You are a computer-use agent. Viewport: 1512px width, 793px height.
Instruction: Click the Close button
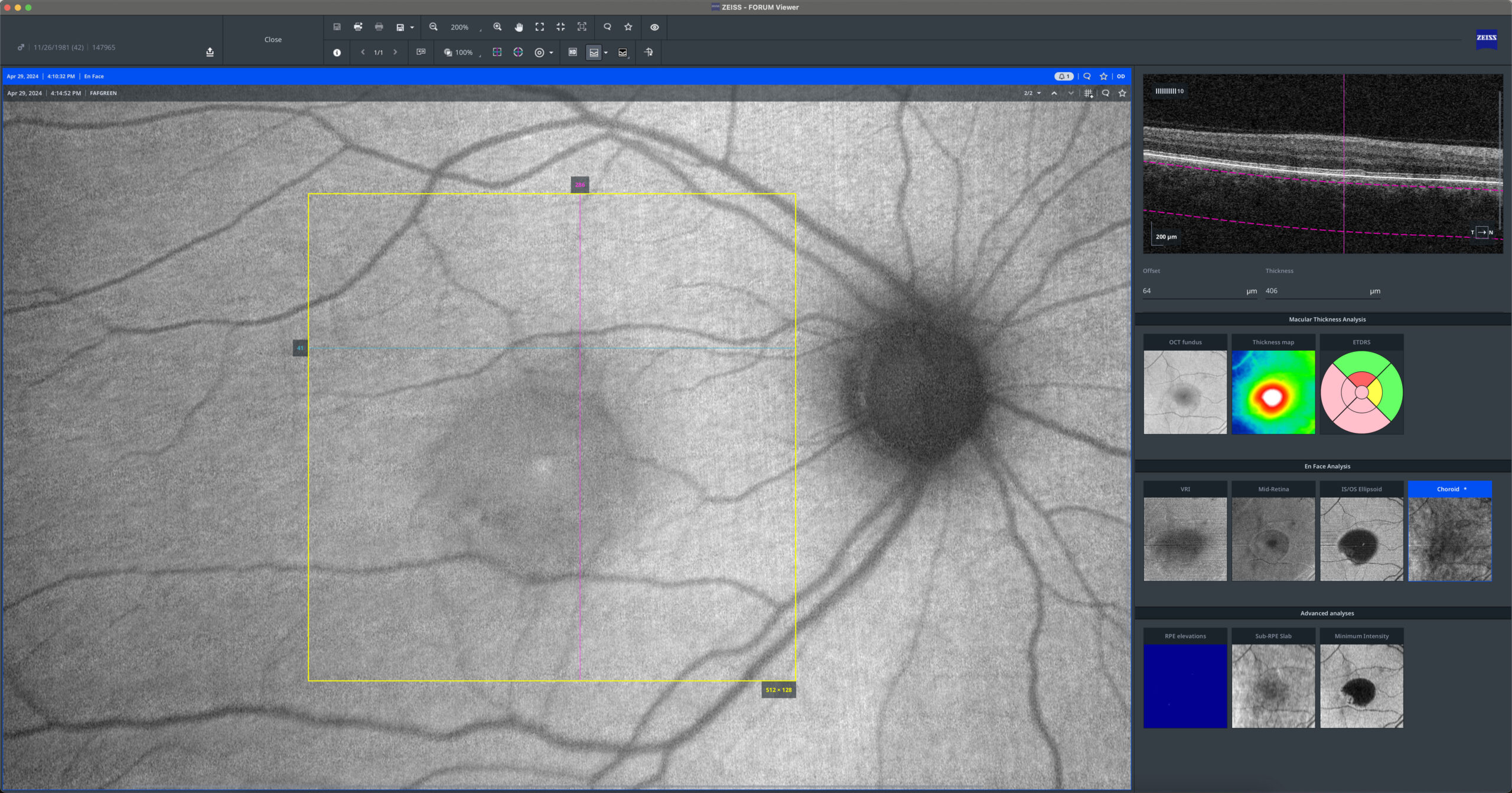(x=273, y=40)
